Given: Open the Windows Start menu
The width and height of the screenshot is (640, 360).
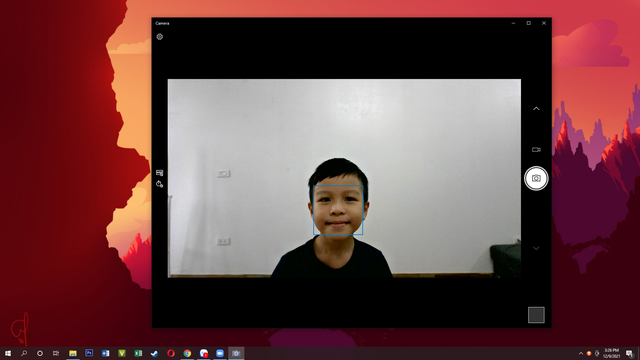Looking at the screenshot, I should coord(8,353).
